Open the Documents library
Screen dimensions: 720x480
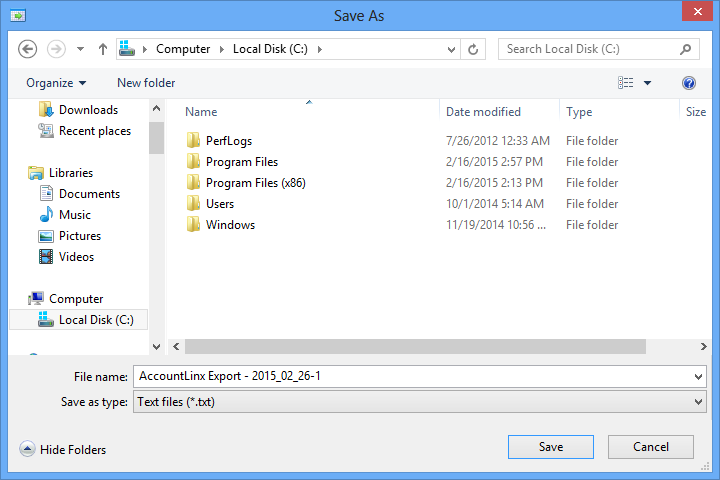(90, 194)
